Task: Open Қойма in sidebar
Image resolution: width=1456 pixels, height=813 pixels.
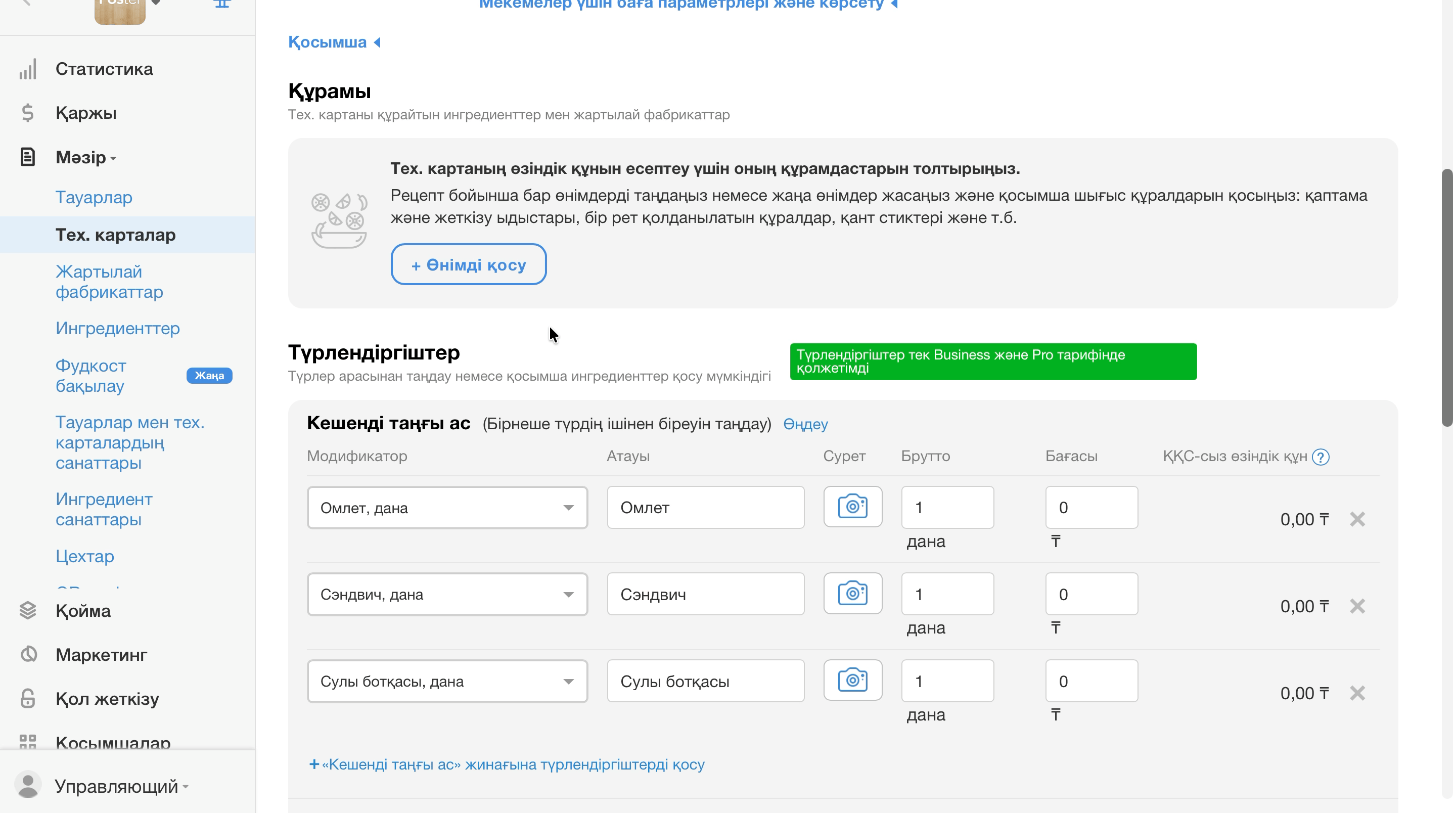Action: 83,611
